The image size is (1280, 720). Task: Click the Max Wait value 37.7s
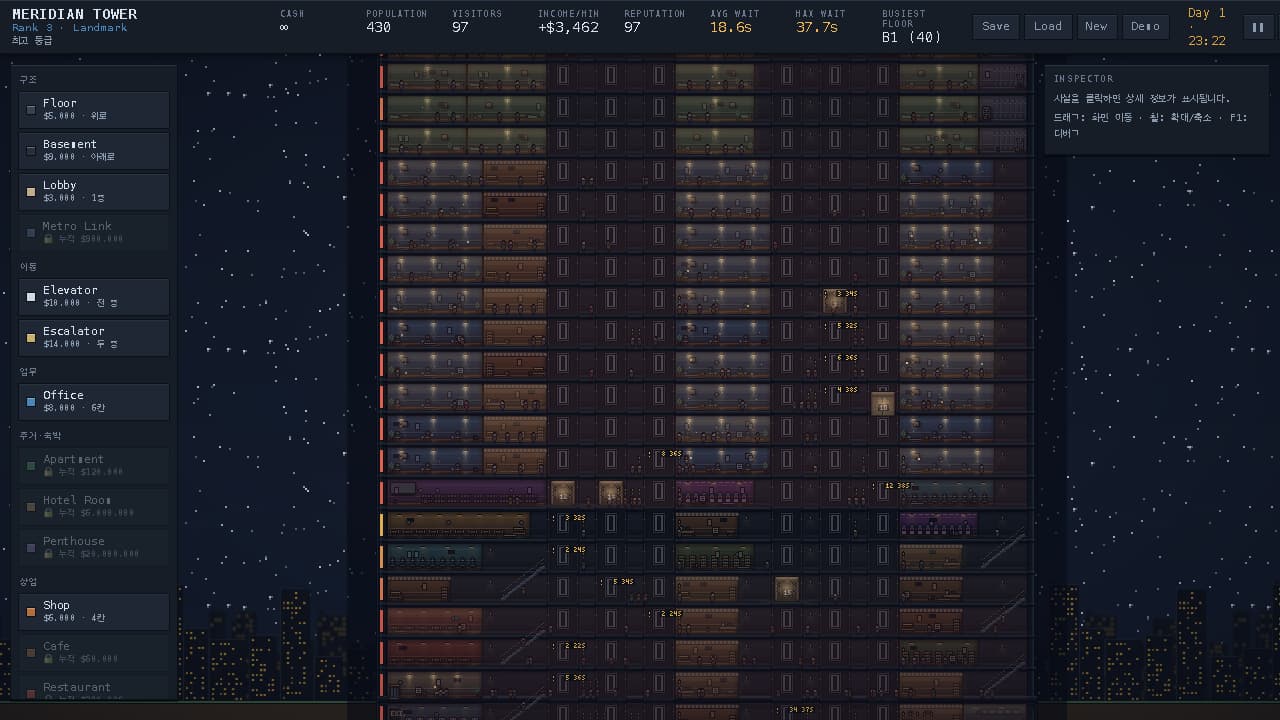[817, 27]
